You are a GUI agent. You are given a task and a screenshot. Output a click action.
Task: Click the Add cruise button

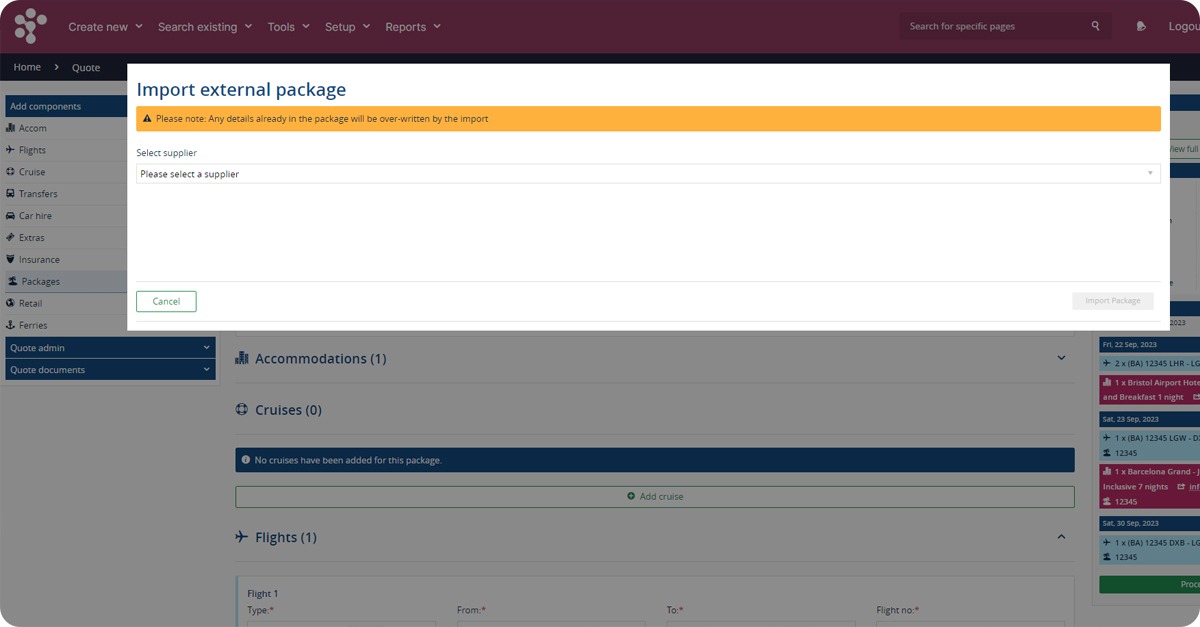click(655, 496)
